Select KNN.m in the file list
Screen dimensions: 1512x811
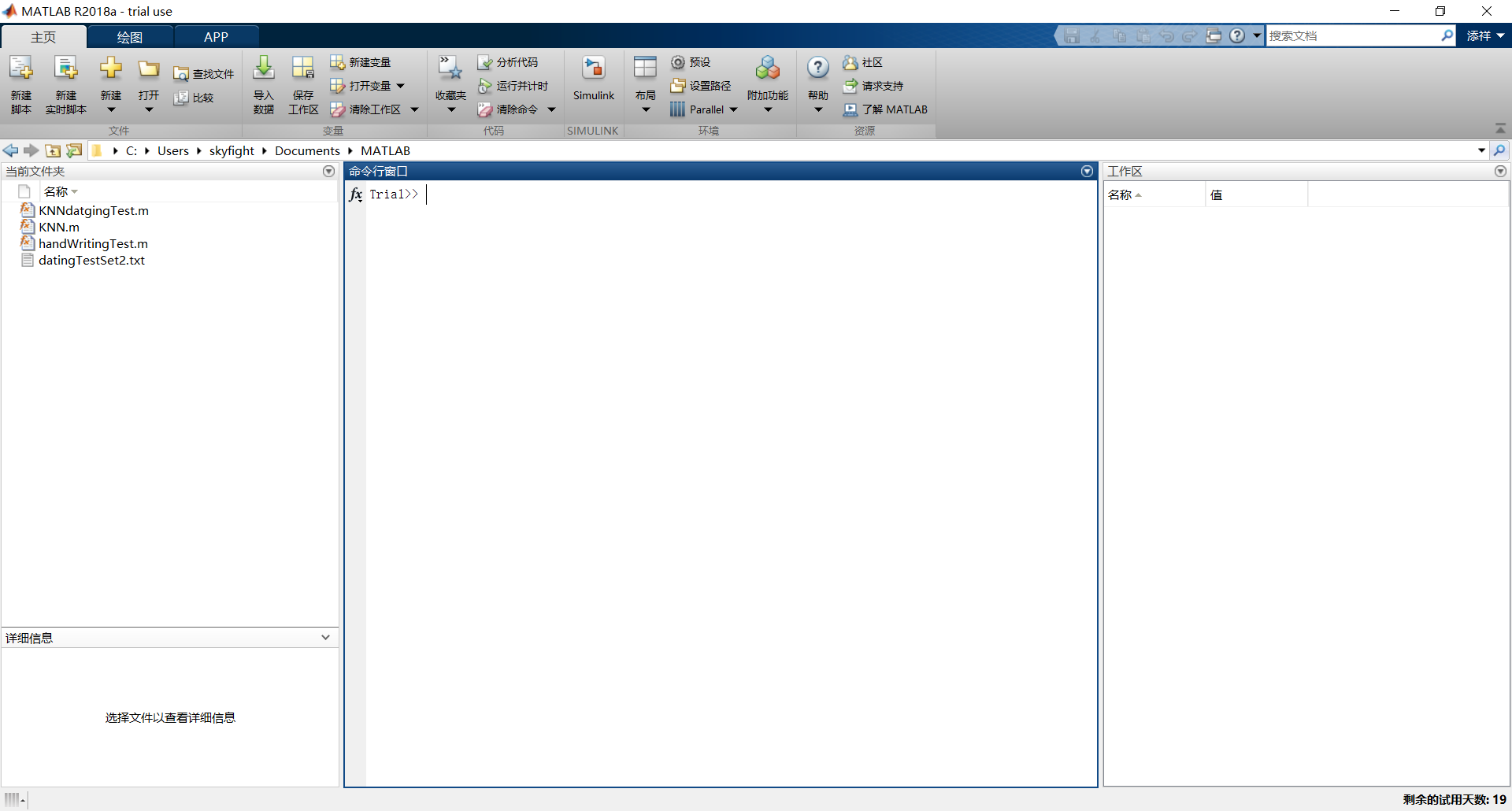tap(59, 228)
